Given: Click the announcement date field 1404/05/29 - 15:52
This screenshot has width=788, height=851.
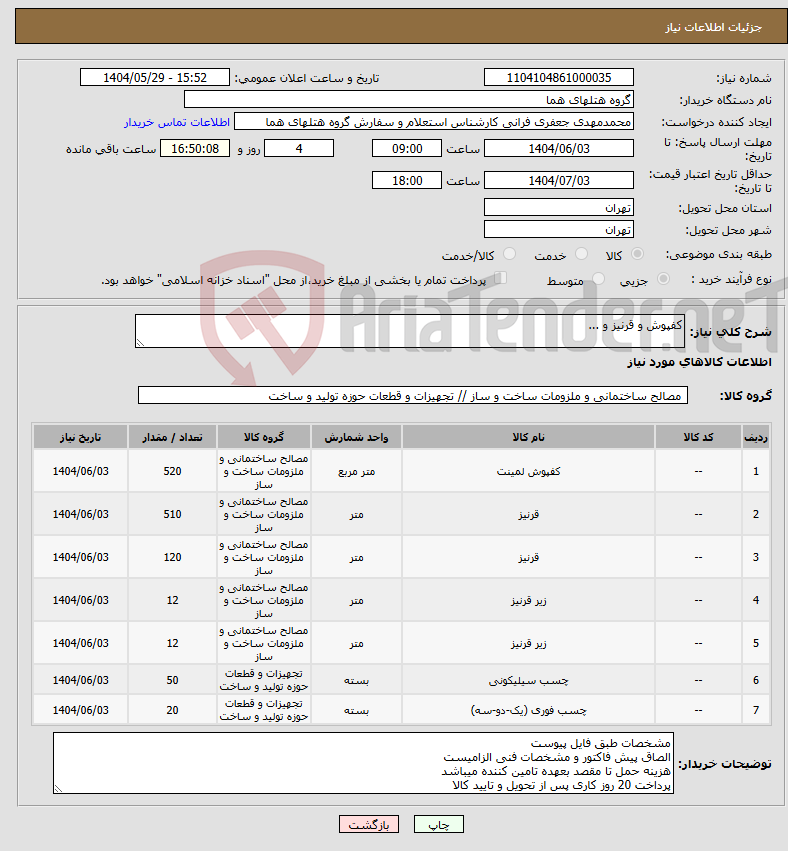Looking at the screenshot, I should pos(155,78).
